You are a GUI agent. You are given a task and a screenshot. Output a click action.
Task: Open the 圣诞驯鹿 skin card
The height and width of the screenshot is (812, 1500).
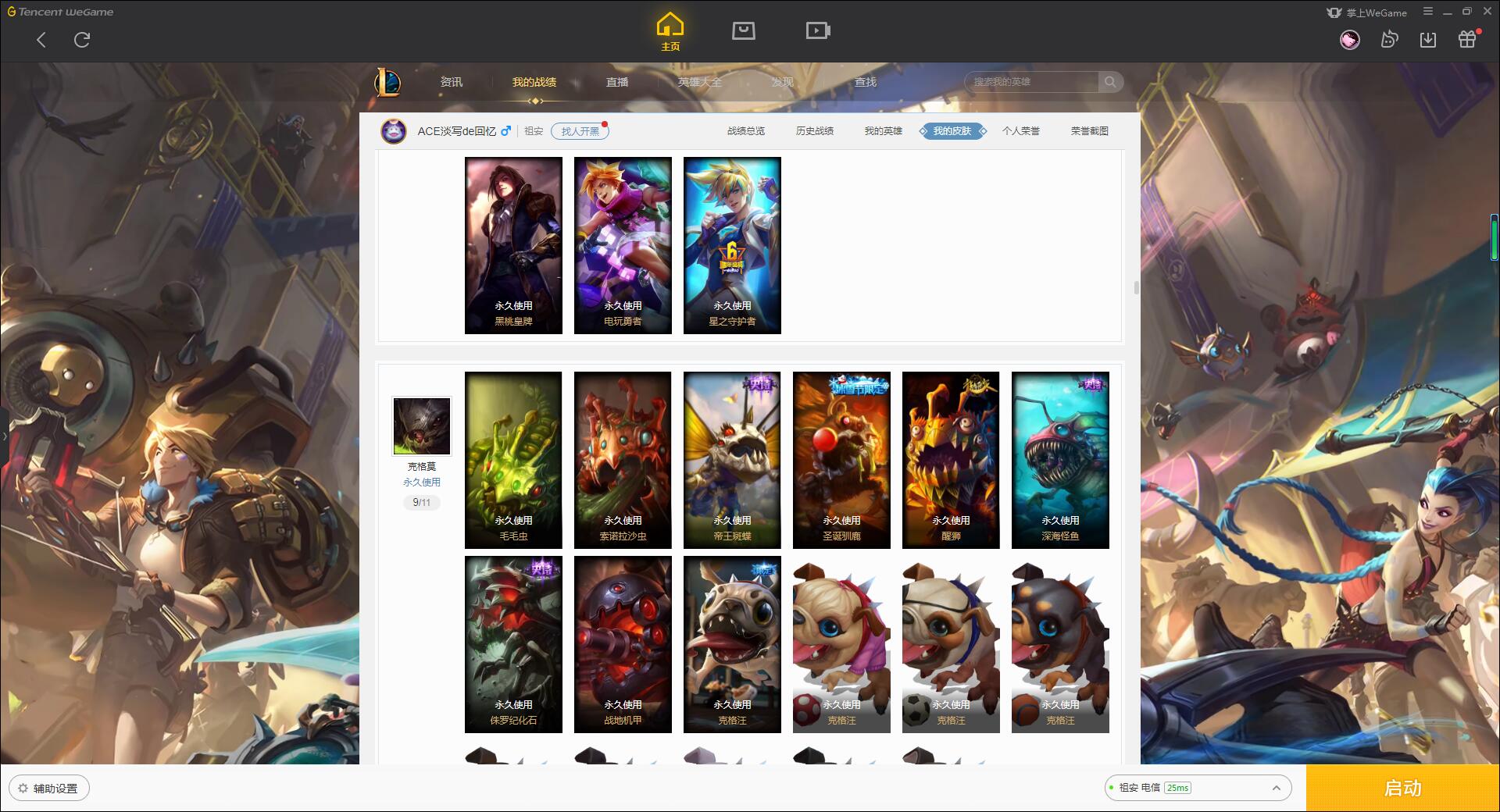(x=841, y=460)
